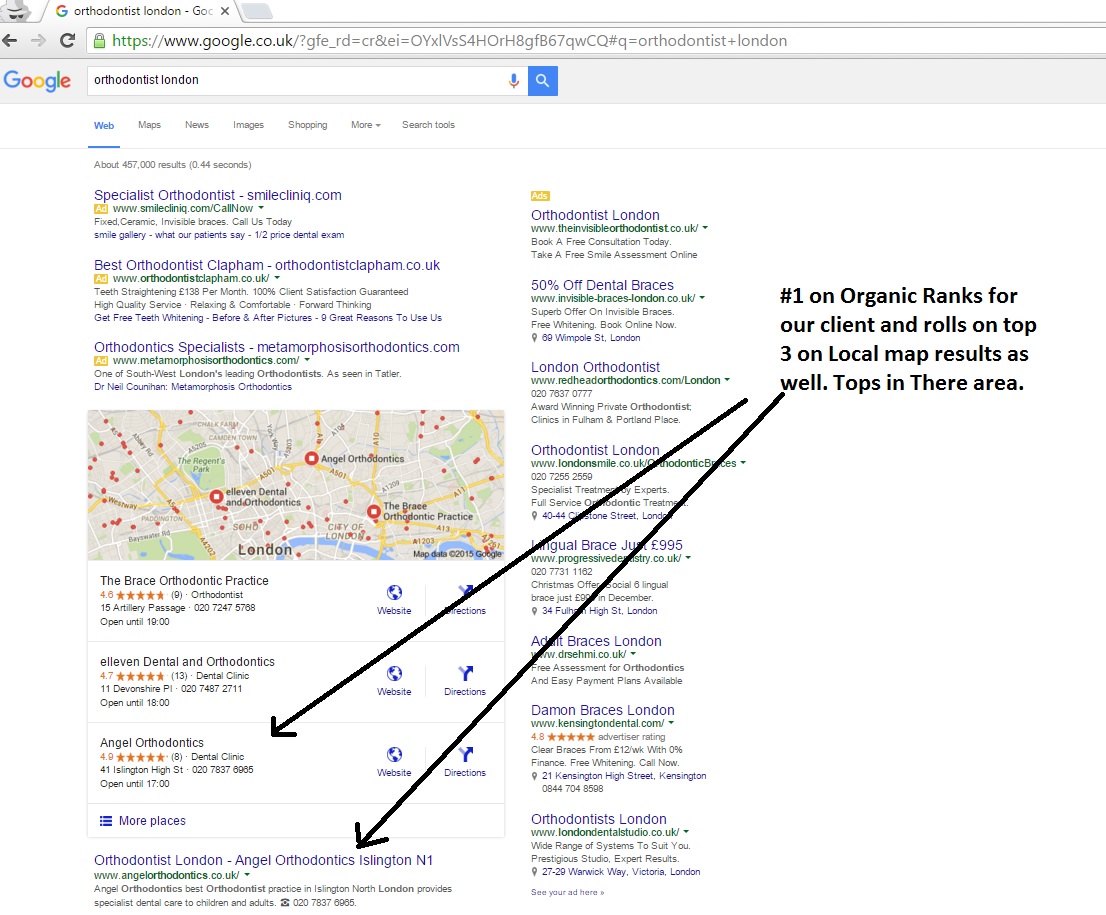Click Dr Neil Counihan sitelink

click(193, 387)
